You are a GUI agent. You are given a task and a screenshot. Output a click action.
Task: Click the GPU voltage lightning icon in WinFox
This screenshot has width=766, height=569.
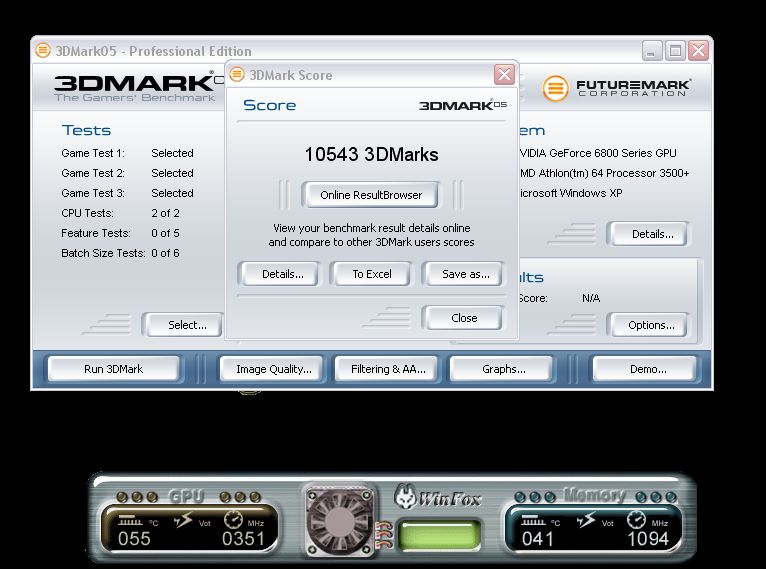pyautogui.click(x=183, y=520)
